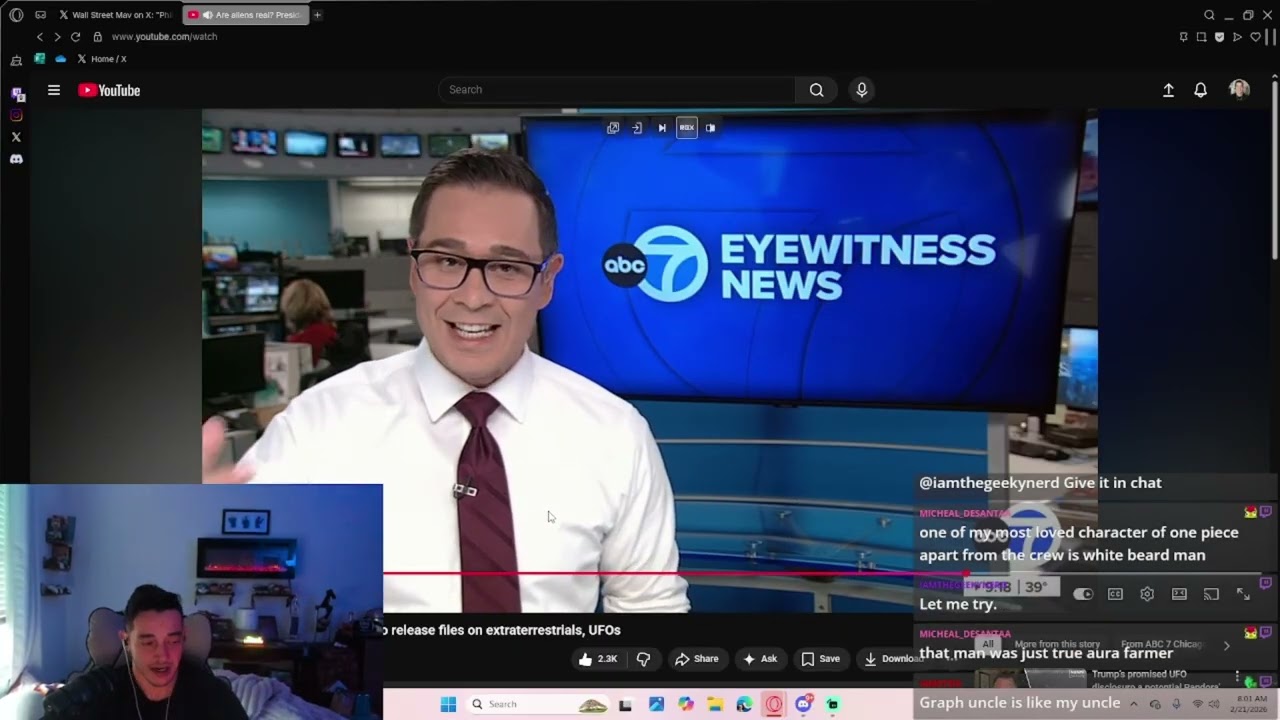
Task: Pop out the video with detach icon
Action: [613, 128]
